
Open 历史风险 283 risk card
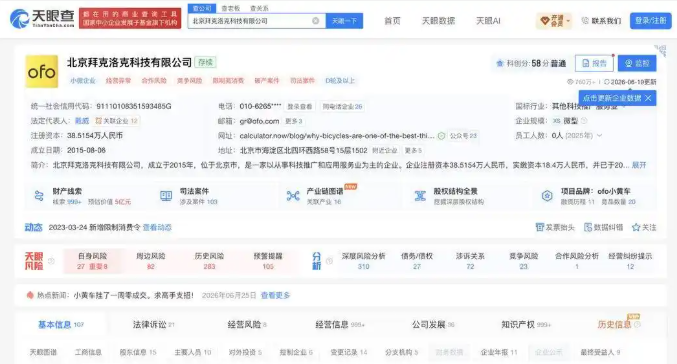click(209, 261)
